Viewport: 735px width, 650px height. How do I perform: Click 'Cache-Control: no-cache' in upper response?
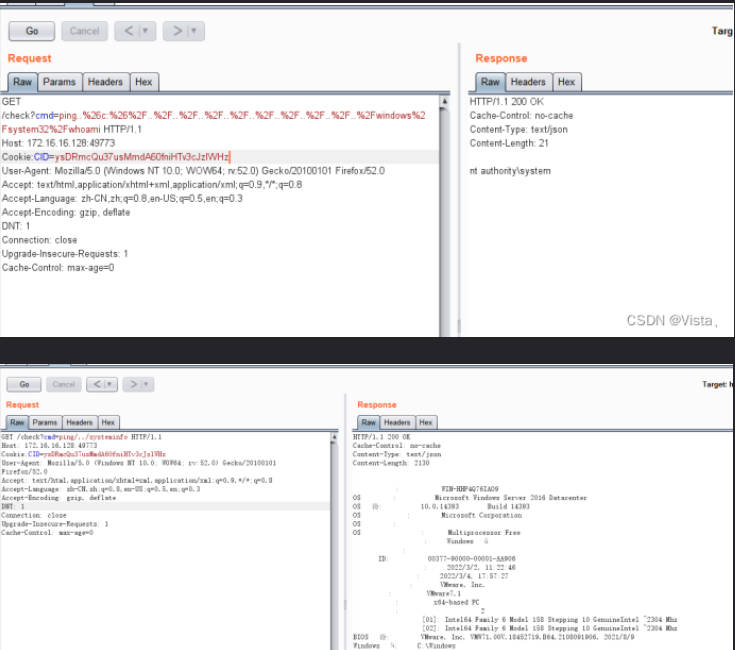click(521, 115)
